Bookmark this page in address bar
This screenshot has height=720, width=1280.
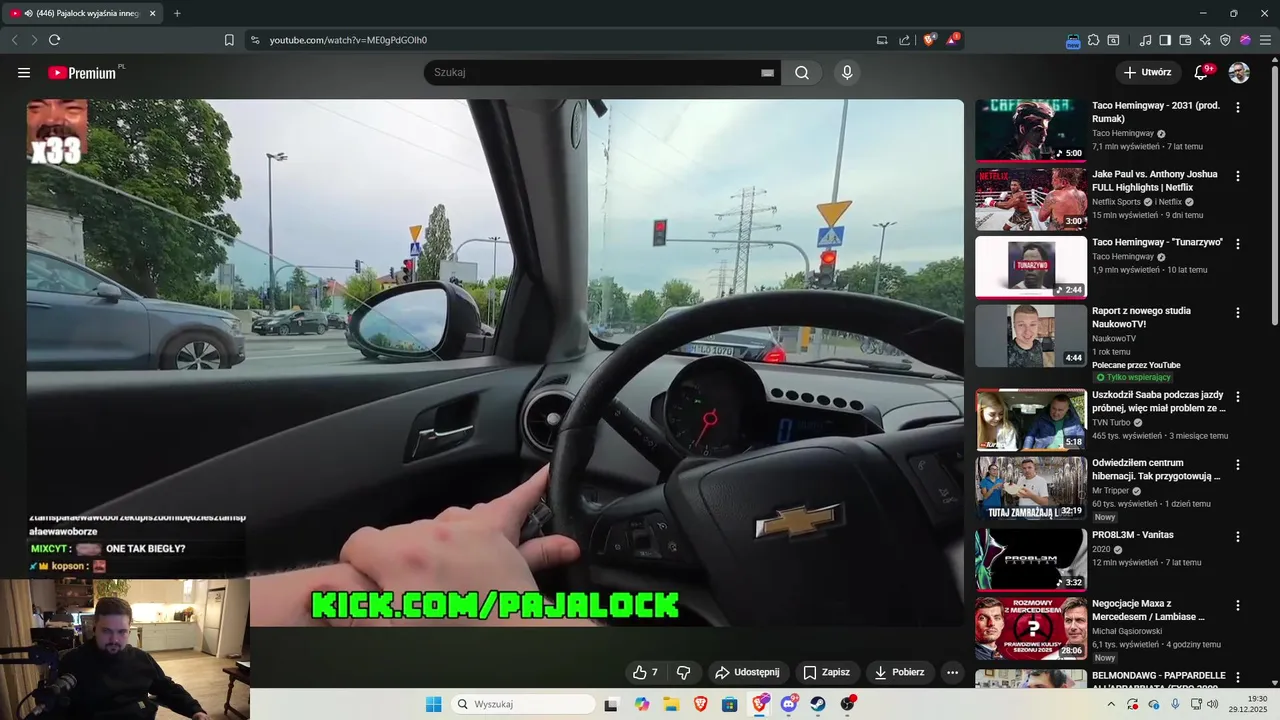(x=229, y=40)
